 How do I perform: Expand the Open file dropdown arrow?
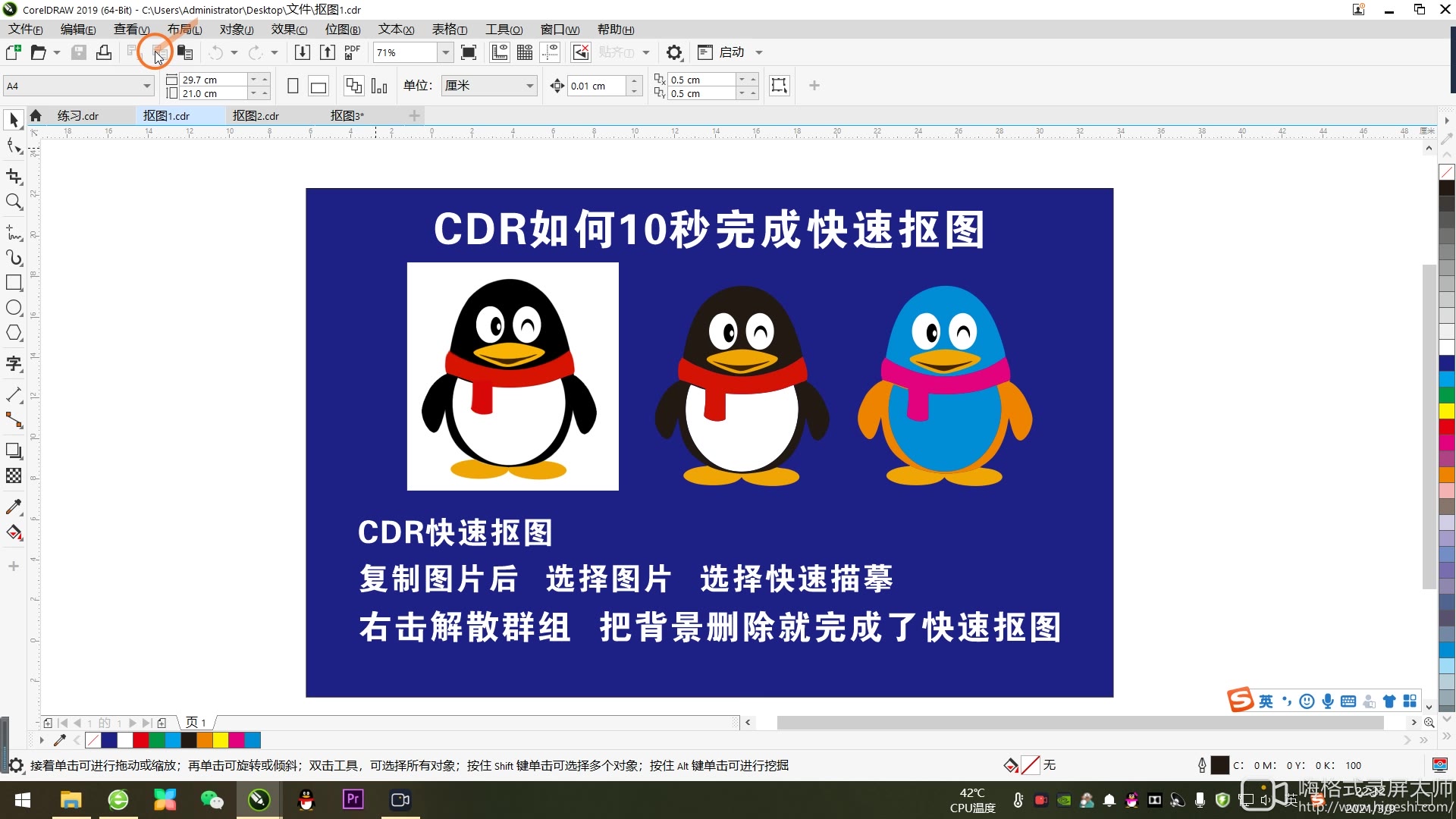(x=57, y=52)
